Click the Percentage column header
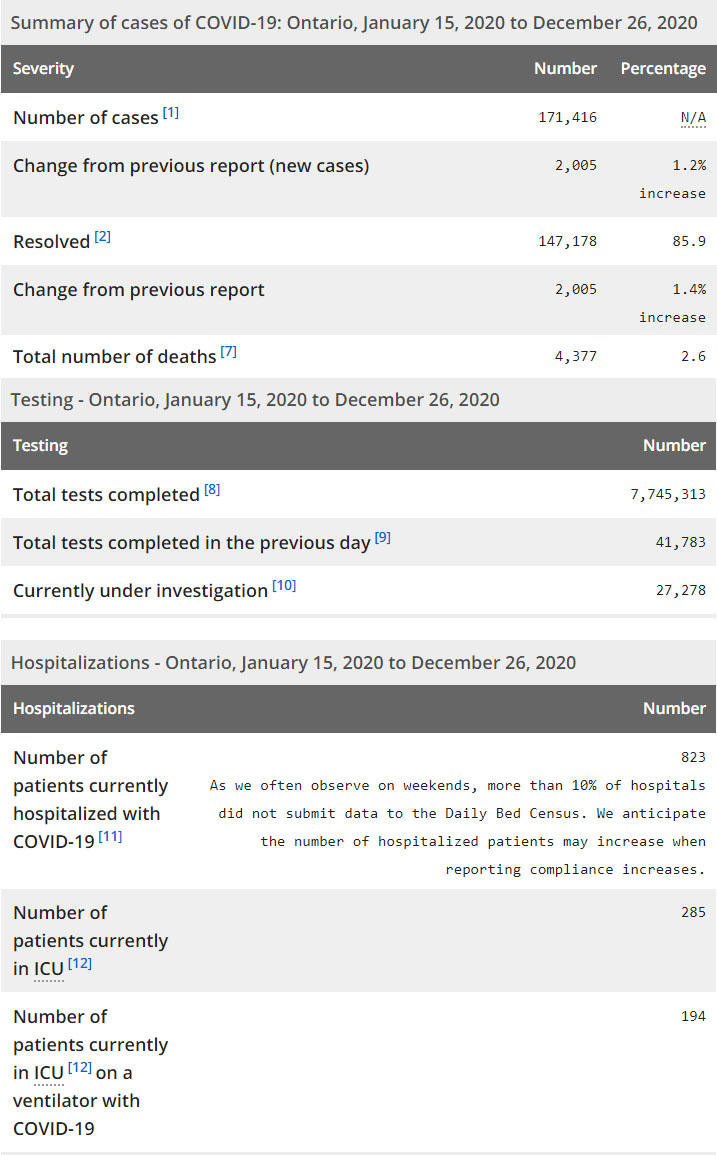 pos(663,69)
